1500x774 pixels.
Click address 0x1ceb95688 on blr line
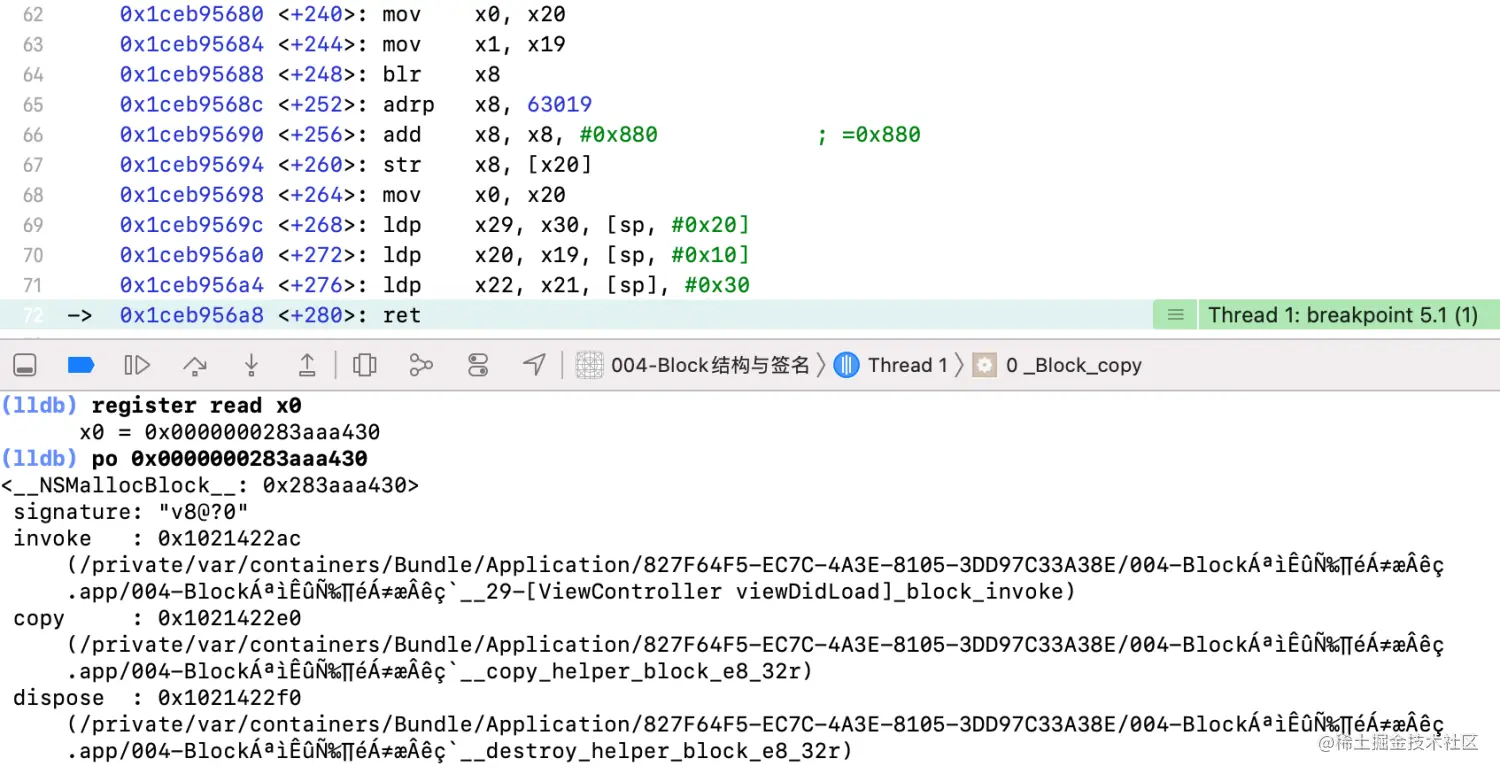click(x=192, y=75)
